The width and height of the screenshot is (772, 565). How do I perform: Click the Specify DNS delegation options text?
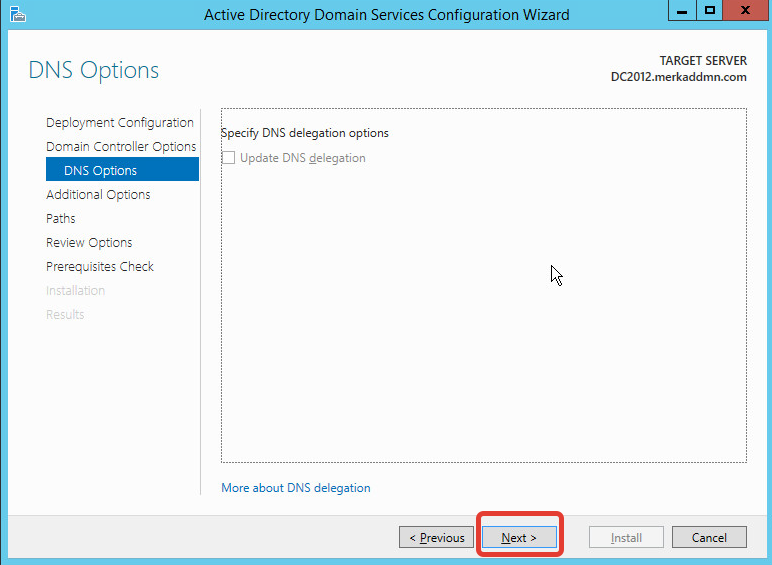(x=305, y=133)
